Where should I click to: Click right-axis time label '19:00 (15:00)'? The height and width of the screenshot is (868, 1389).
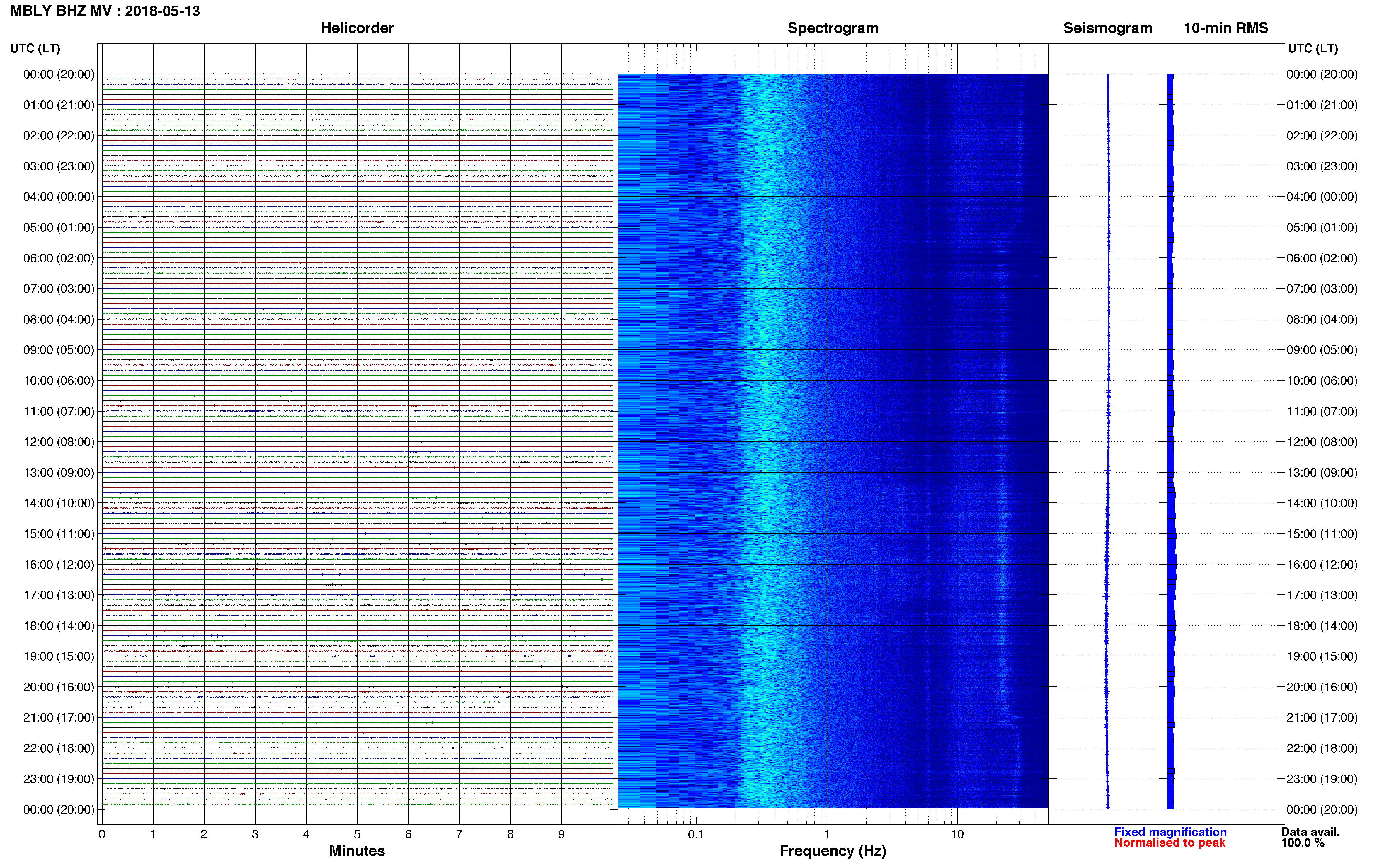click(x=1322, y=657)
